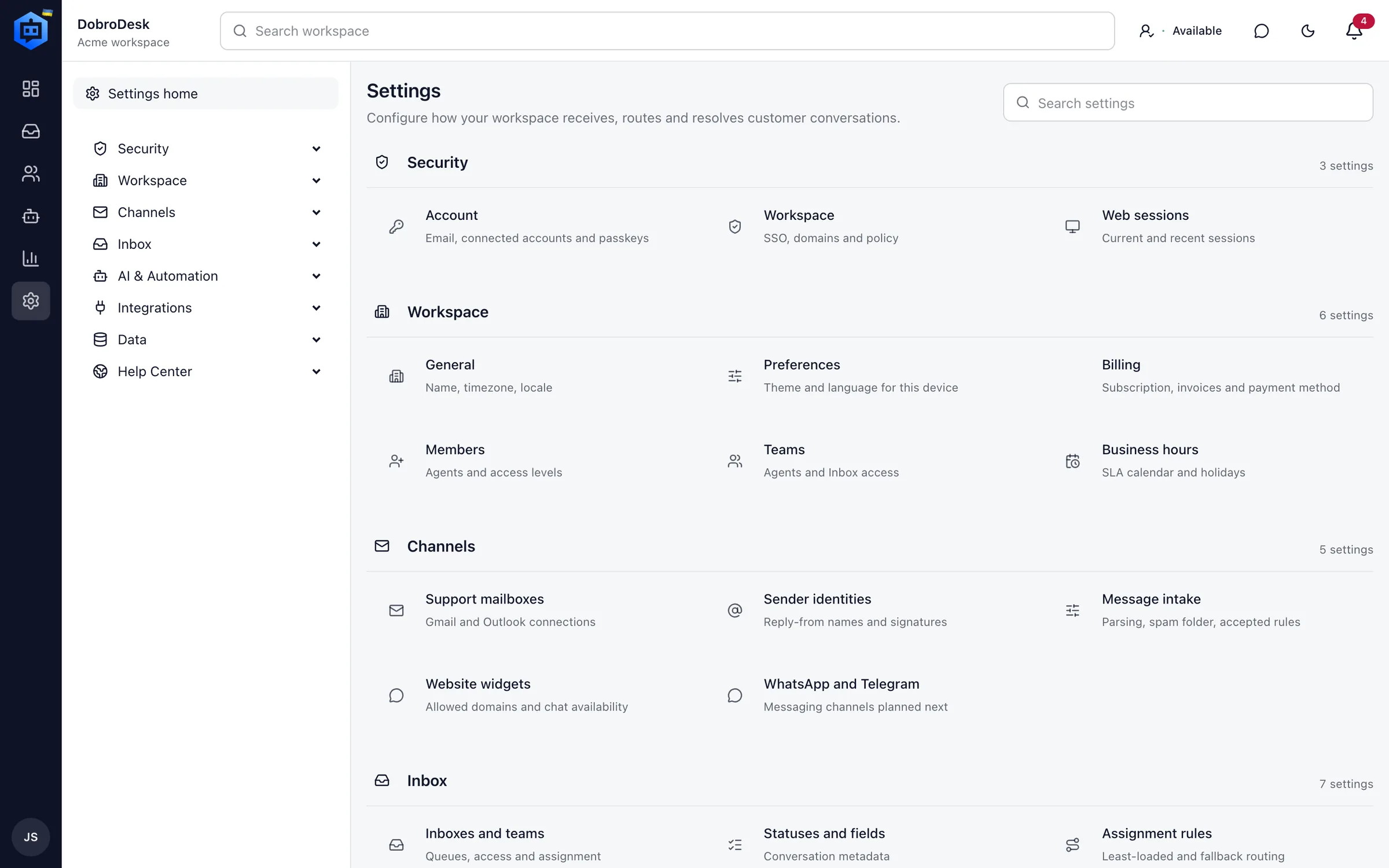Select Channels label in sidebar menu

click(x=146, y=212)
